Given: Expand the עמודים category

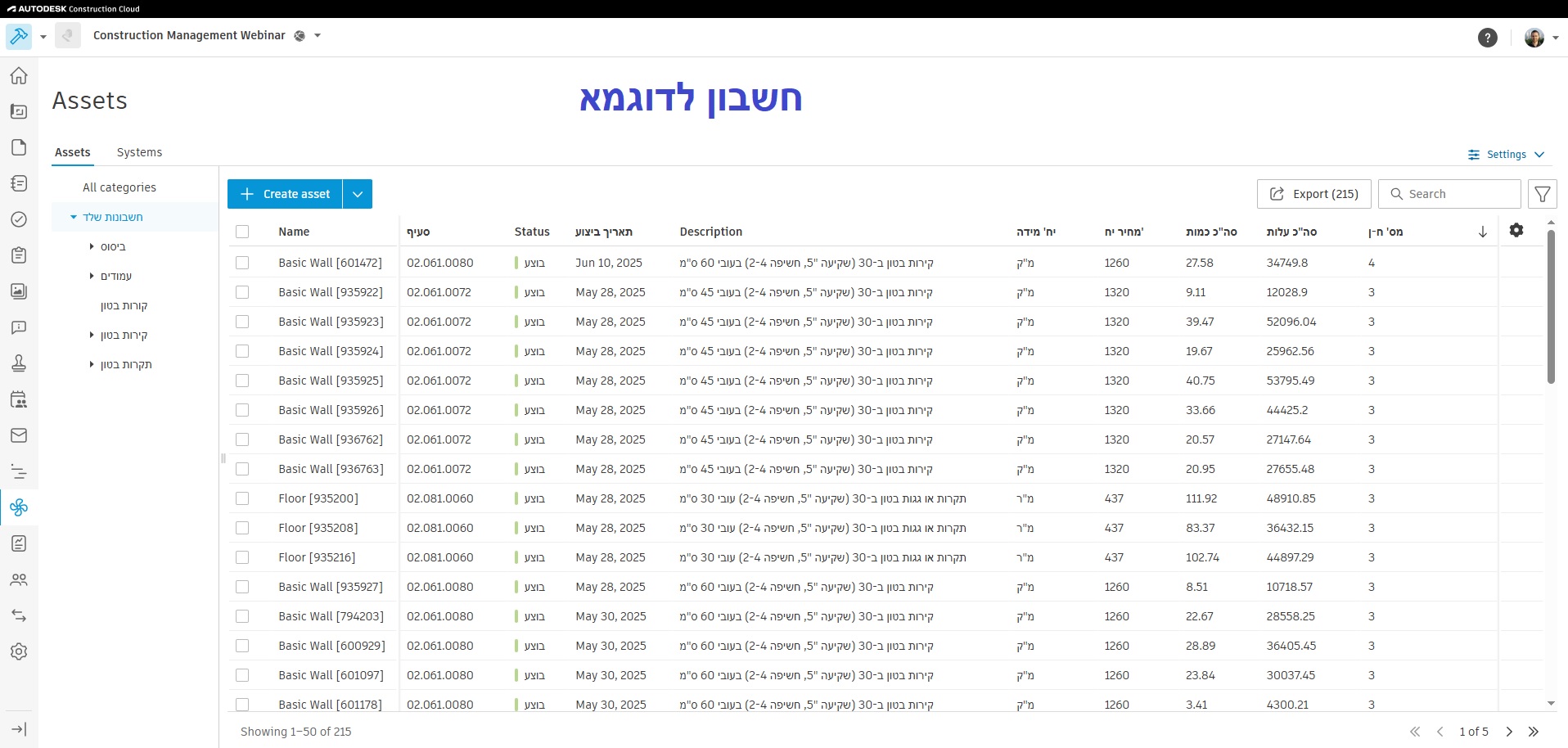Looking at the screenshot, I should tap(92, 276).
